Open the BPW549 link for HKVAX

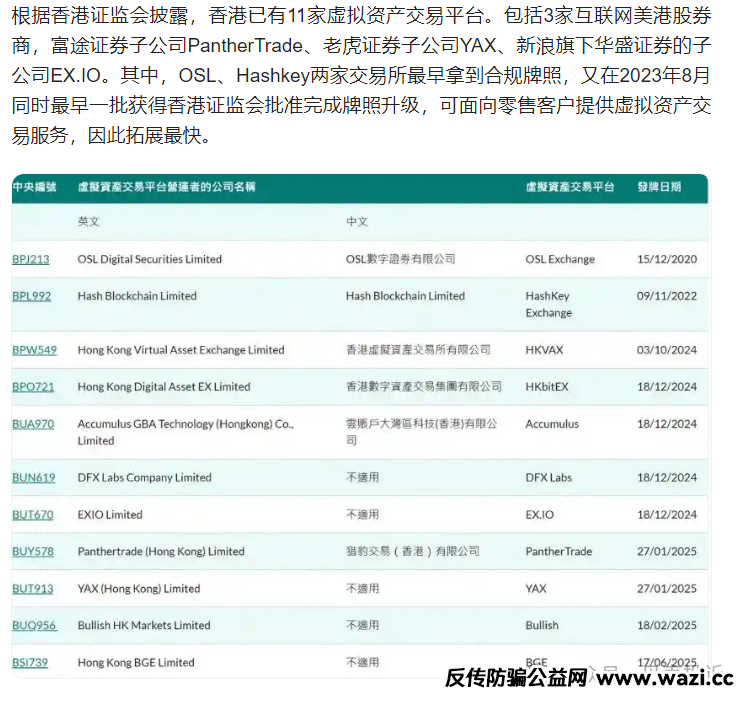34,350
